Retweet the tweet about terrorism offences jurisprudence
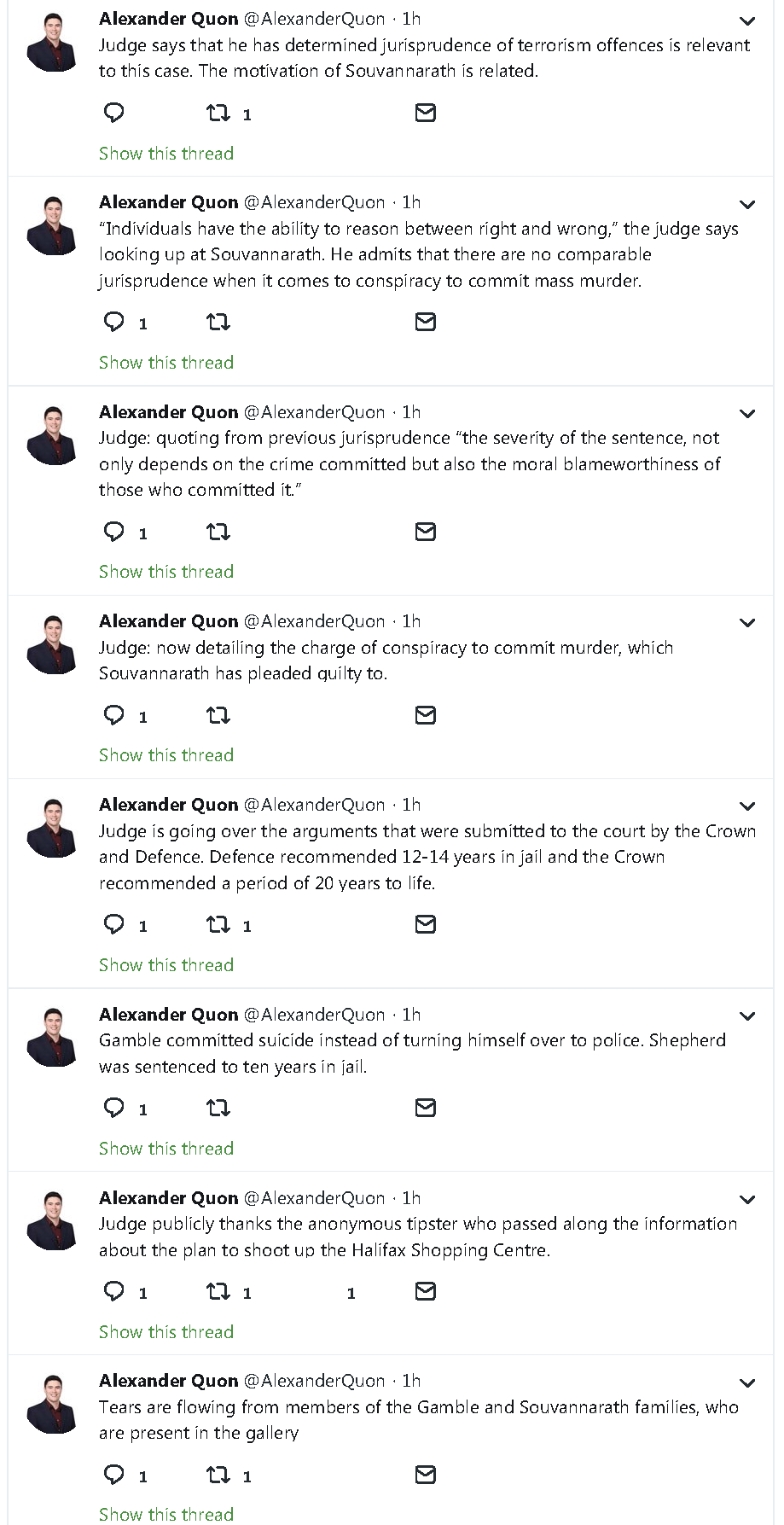This screenshot has width=784, height=1525. click(218, 113)
